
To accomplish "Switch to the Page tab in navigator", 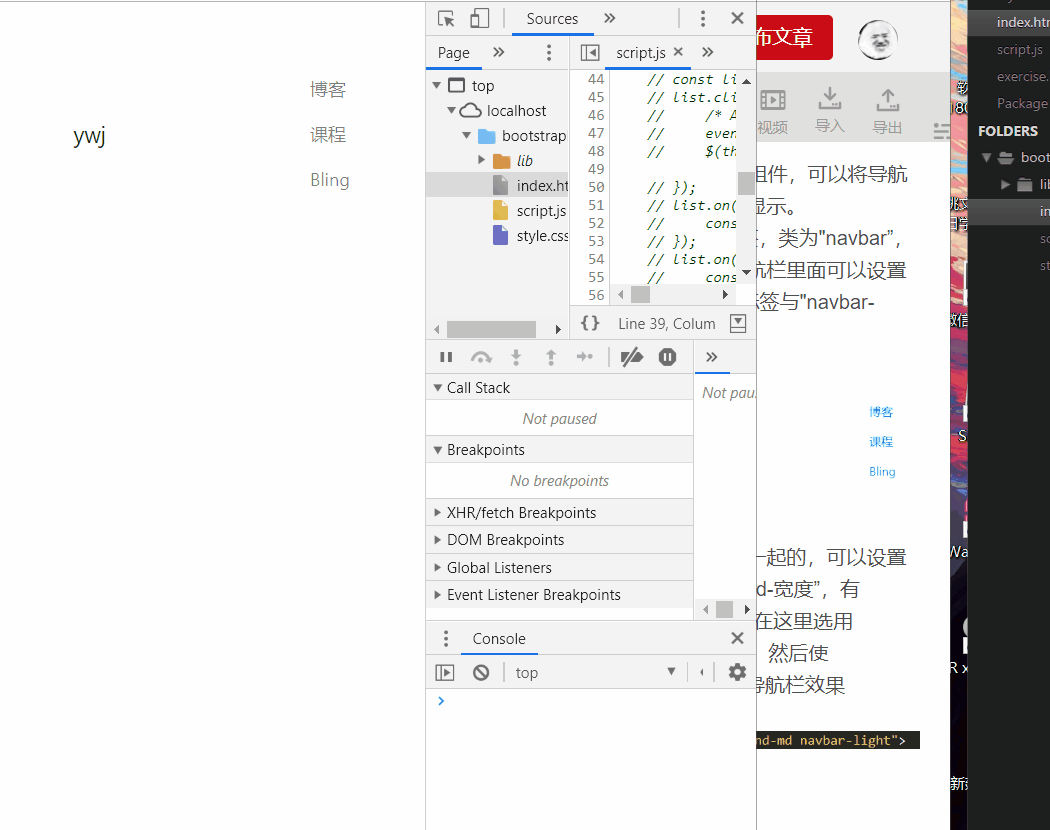I will click(453, 52).
